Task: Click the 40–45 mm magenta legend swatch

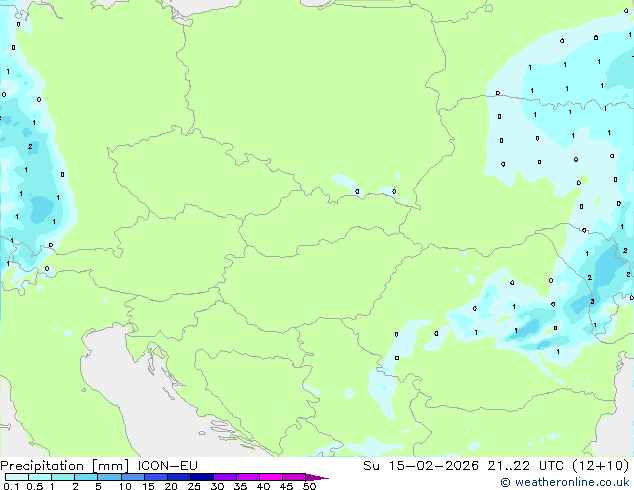Action: (x=271, y=477)
